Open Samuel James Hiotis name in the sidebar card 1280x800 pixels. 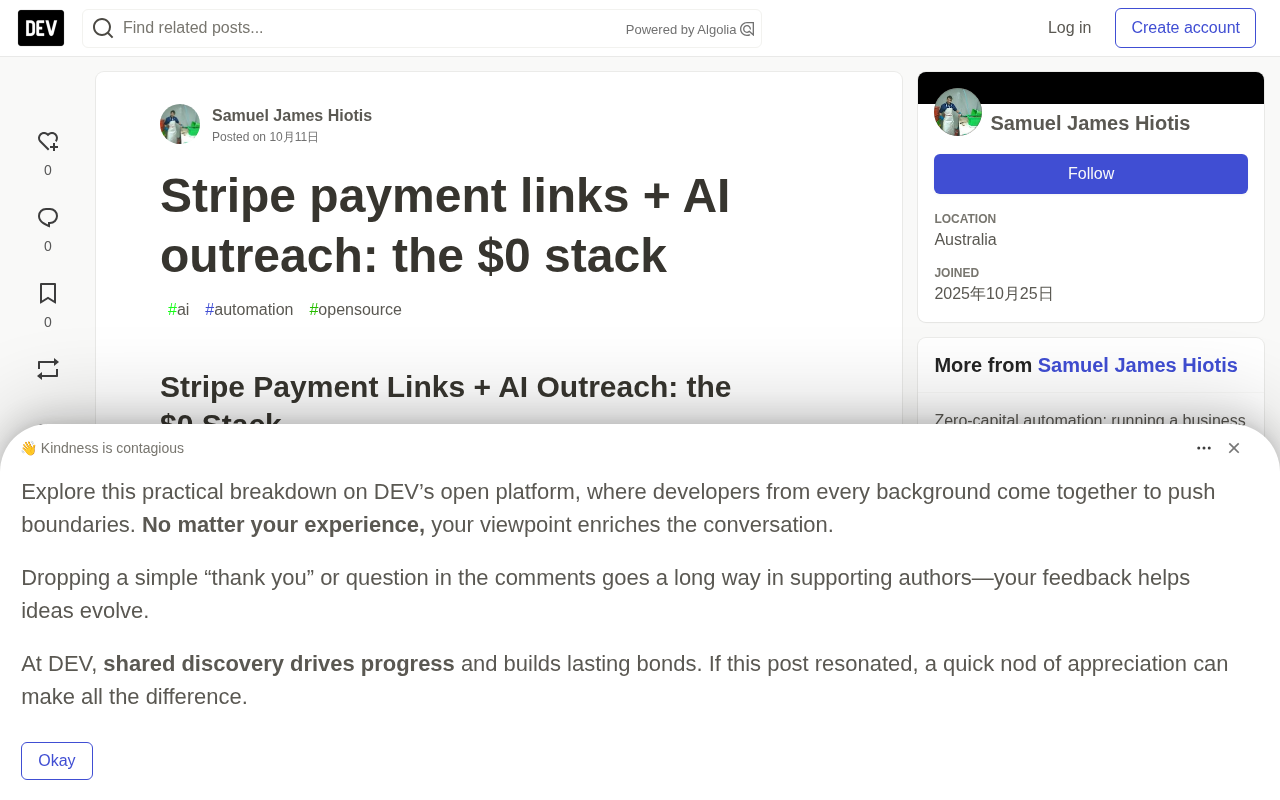coord(1090,123)
